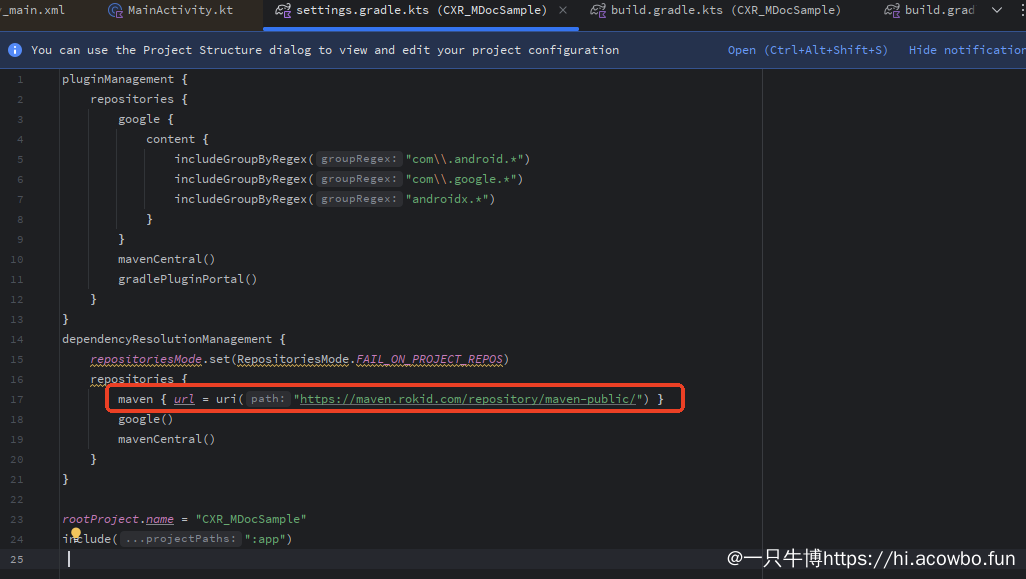Click line number 17 in the gutter
The width and height of the screenshot is (1026, 579).
[17, 399]
